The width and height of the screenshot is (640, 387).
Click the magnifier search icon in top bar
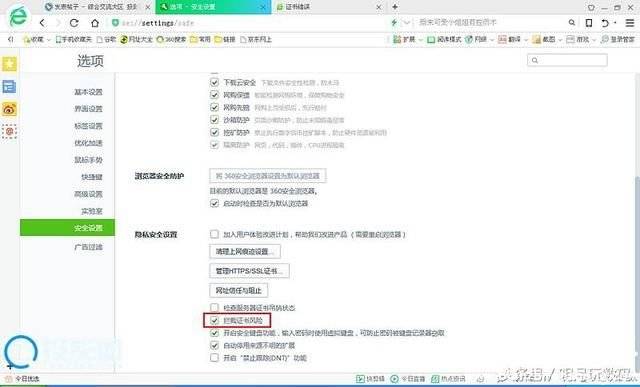tap(572, 23)
